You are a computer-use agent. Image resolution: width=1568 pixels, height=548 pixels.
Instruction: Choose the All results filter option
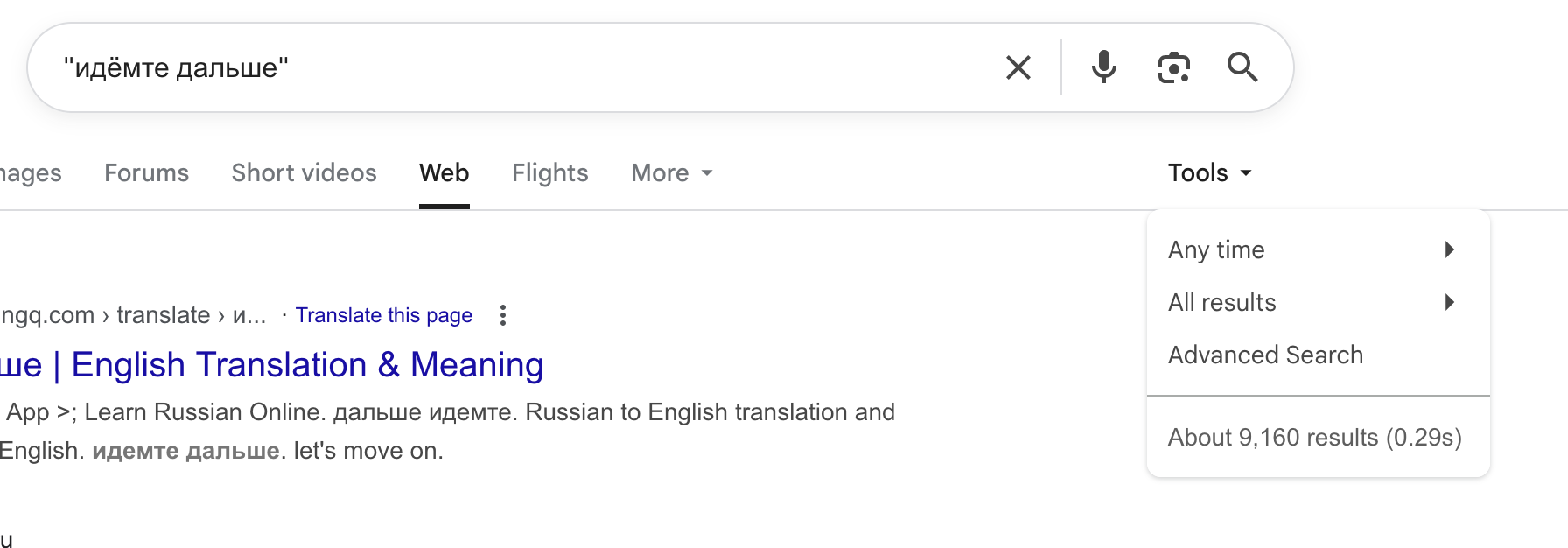pyautogui.click(x=1221, y=302)
